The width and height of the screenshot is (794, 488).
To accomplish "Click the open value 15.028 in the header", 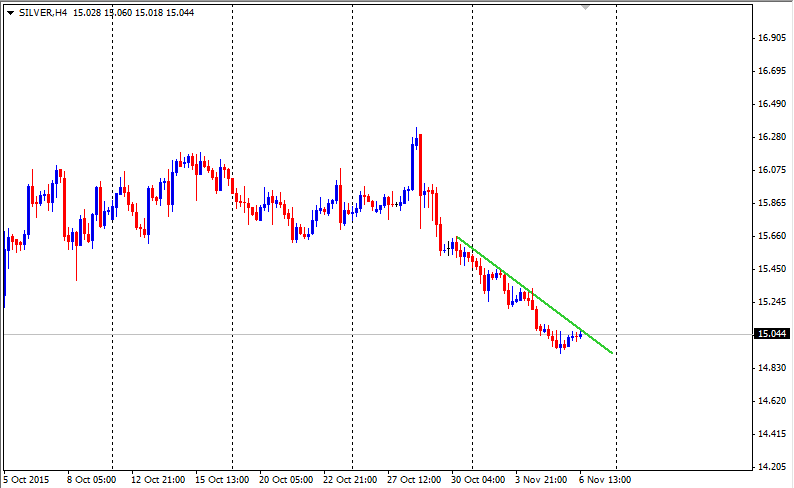I will 87,13.
